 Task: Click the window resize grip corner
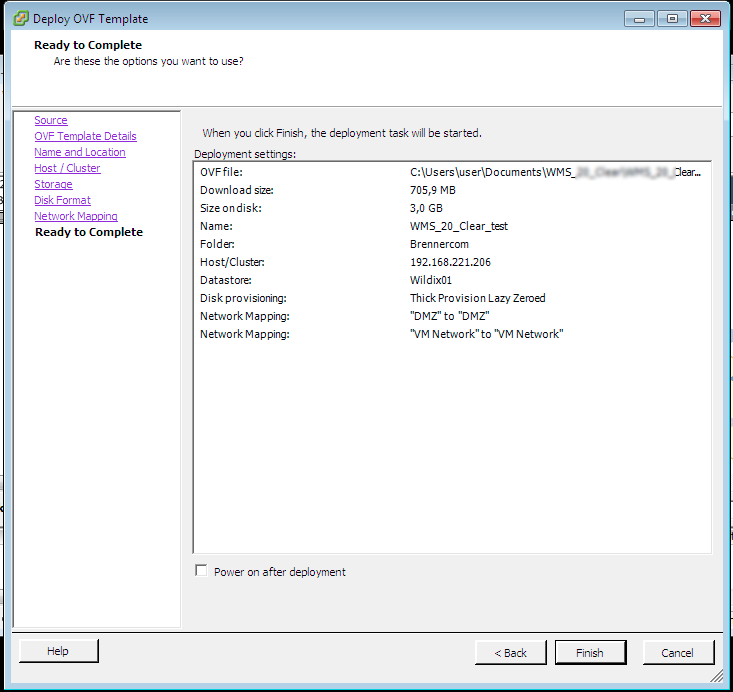click(x=716, y=675)
